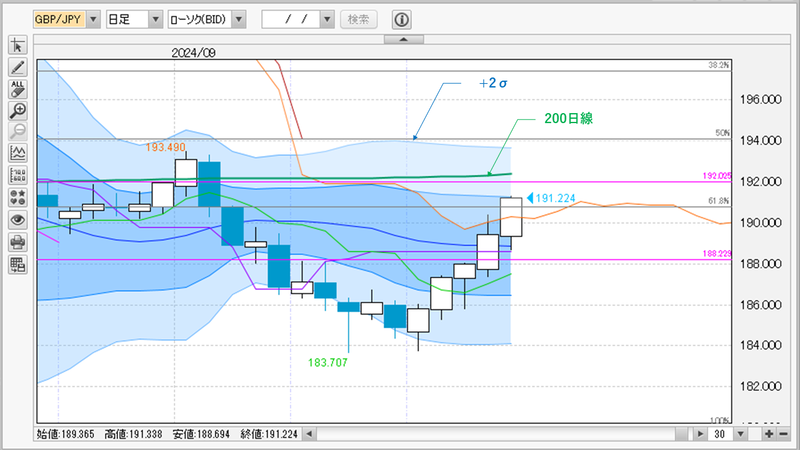The height and width of the screenshot is (450, 800).
Task: Select the pencil drawing tool
Action: pyautogui.click(x=17, y=67)
